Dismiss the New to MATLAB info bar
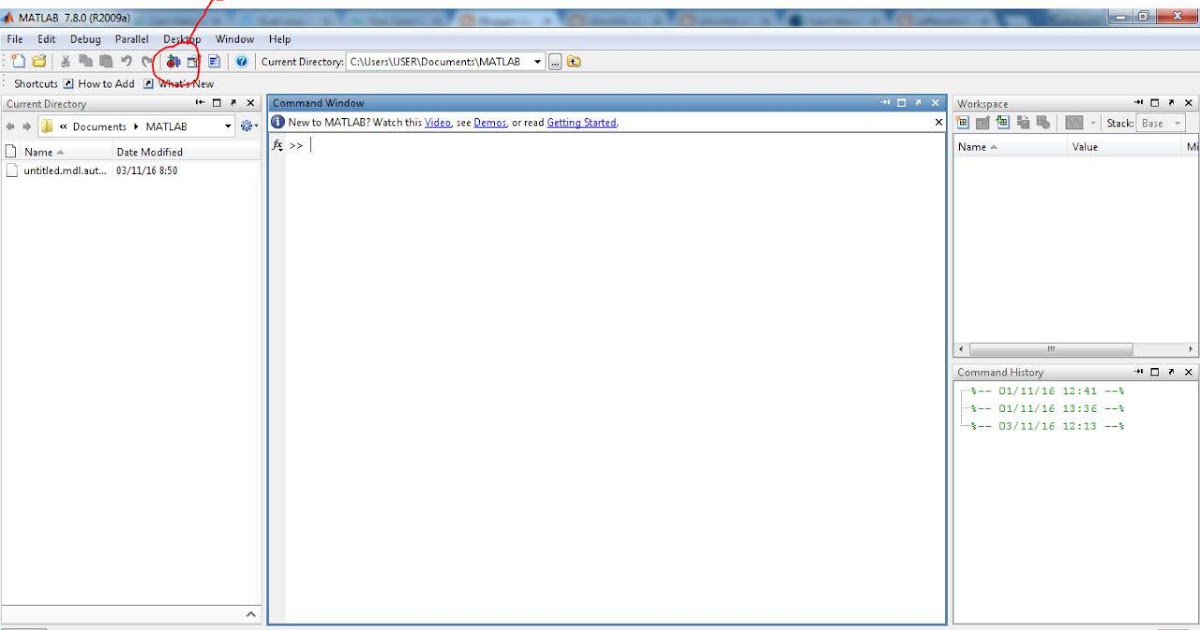The width and height of the screenshot is (1200, 630). 938,122
